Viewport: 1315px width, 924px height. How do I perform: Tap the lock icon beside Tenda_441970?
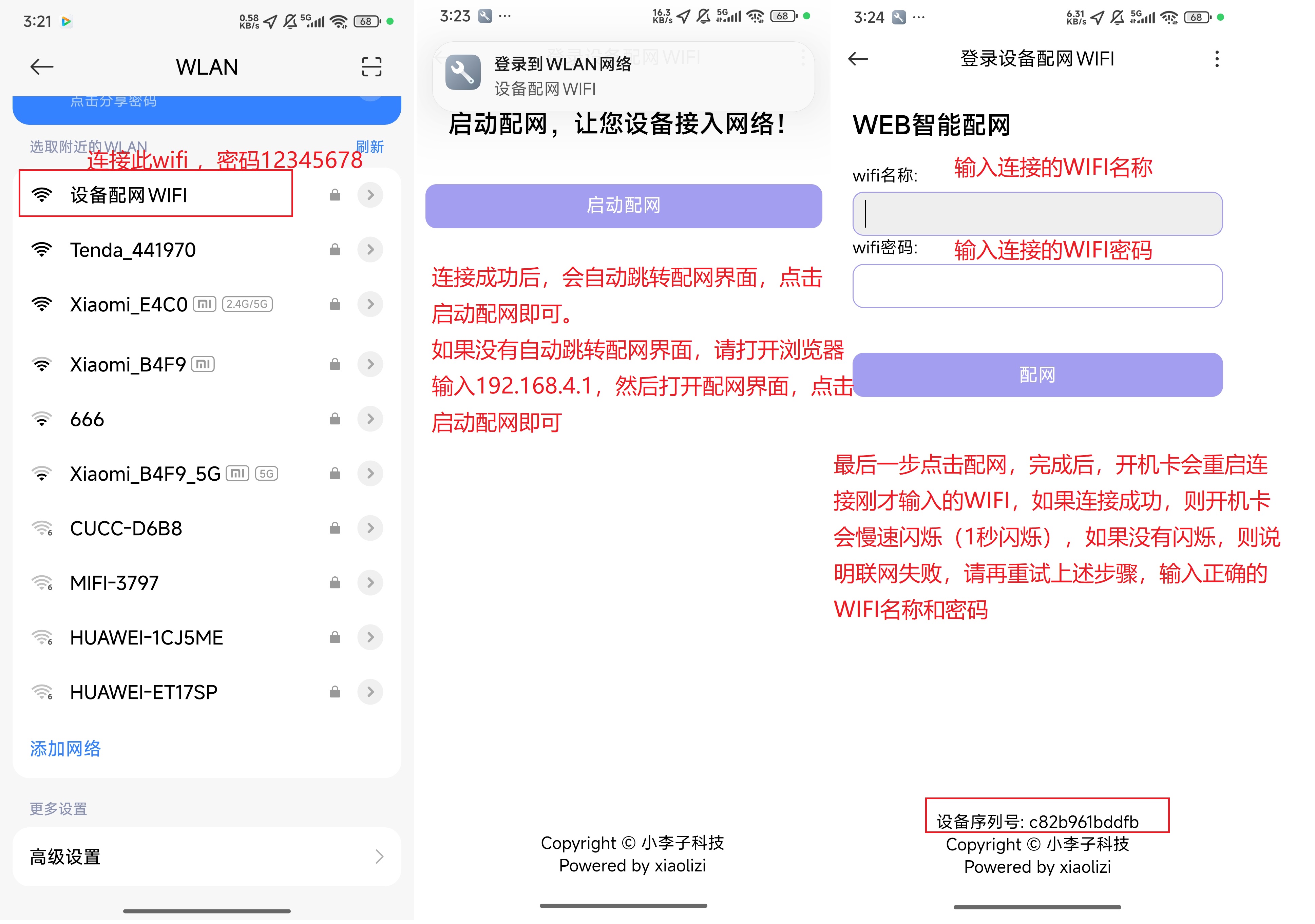pyautogui.click(x=335, y=250)
